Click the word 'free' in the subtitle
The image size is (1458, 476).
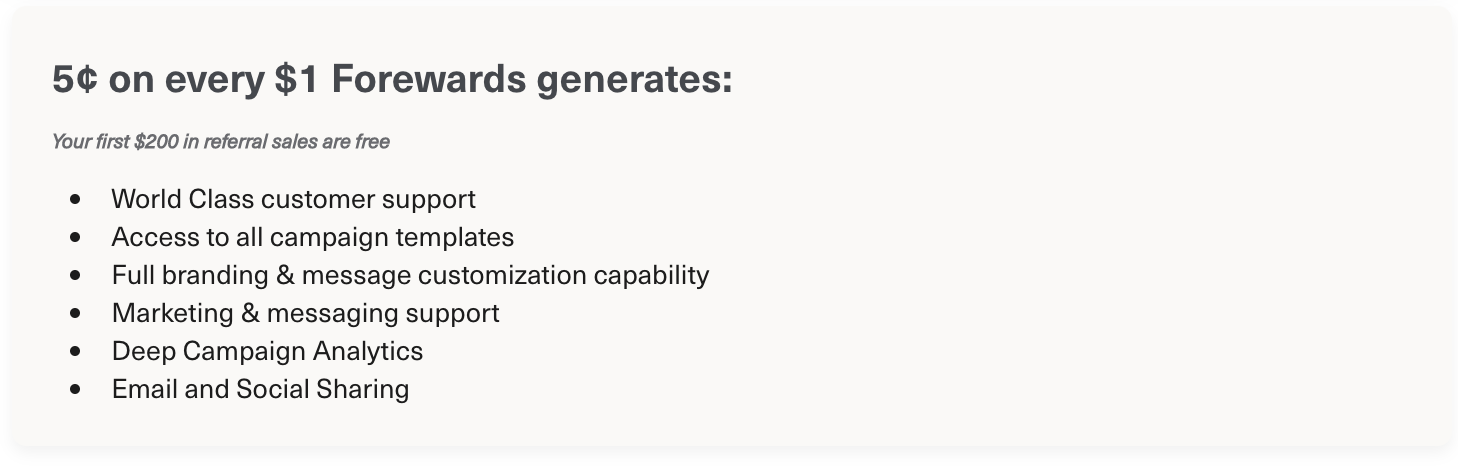pyautogui.click(x=372, y=142)
